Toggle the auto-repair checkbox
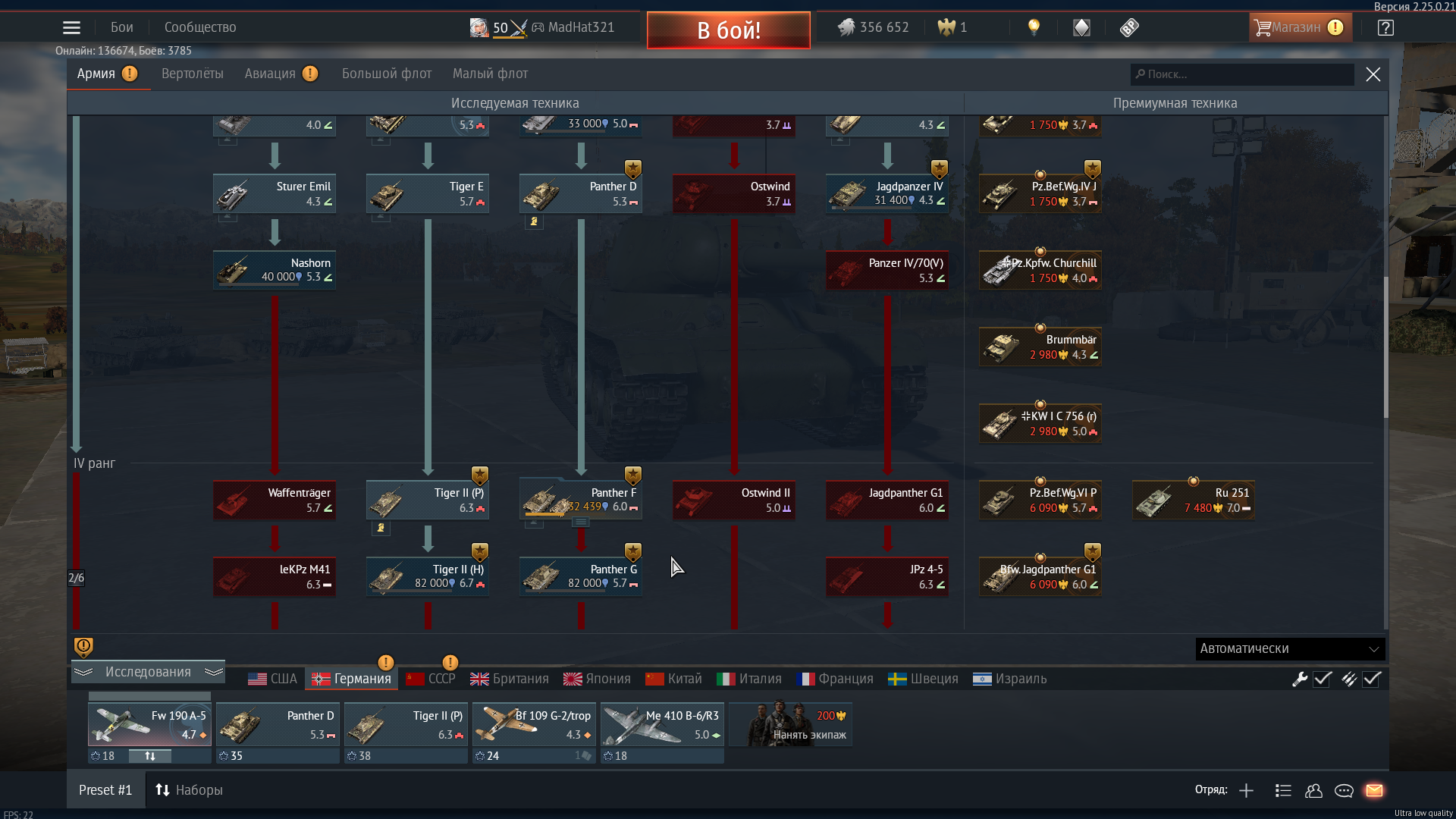Screen dimensions: 1456x819 pyautogui.click(x=1323, y=679)
